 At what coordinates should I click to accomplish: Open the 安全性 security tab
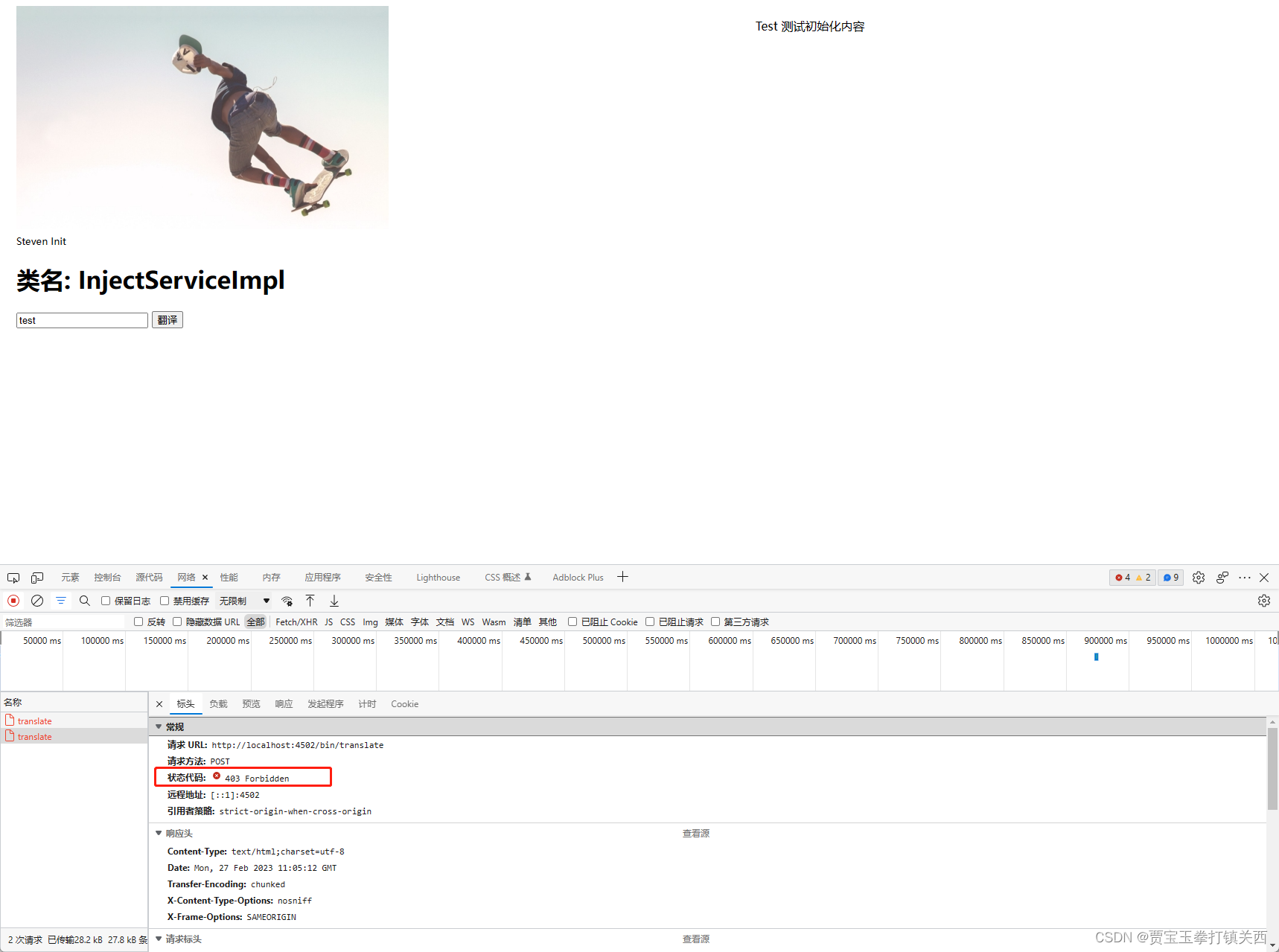(378, 578)
